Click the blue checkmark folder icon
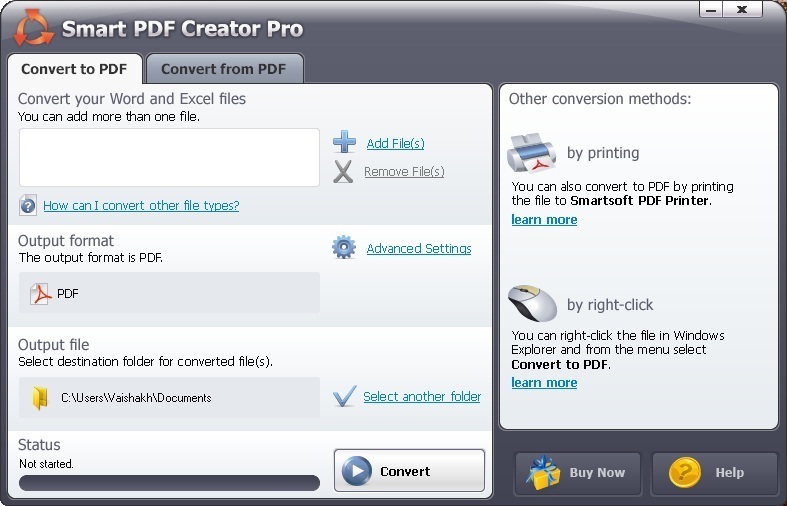787x506 pixels. click(344, 396)
